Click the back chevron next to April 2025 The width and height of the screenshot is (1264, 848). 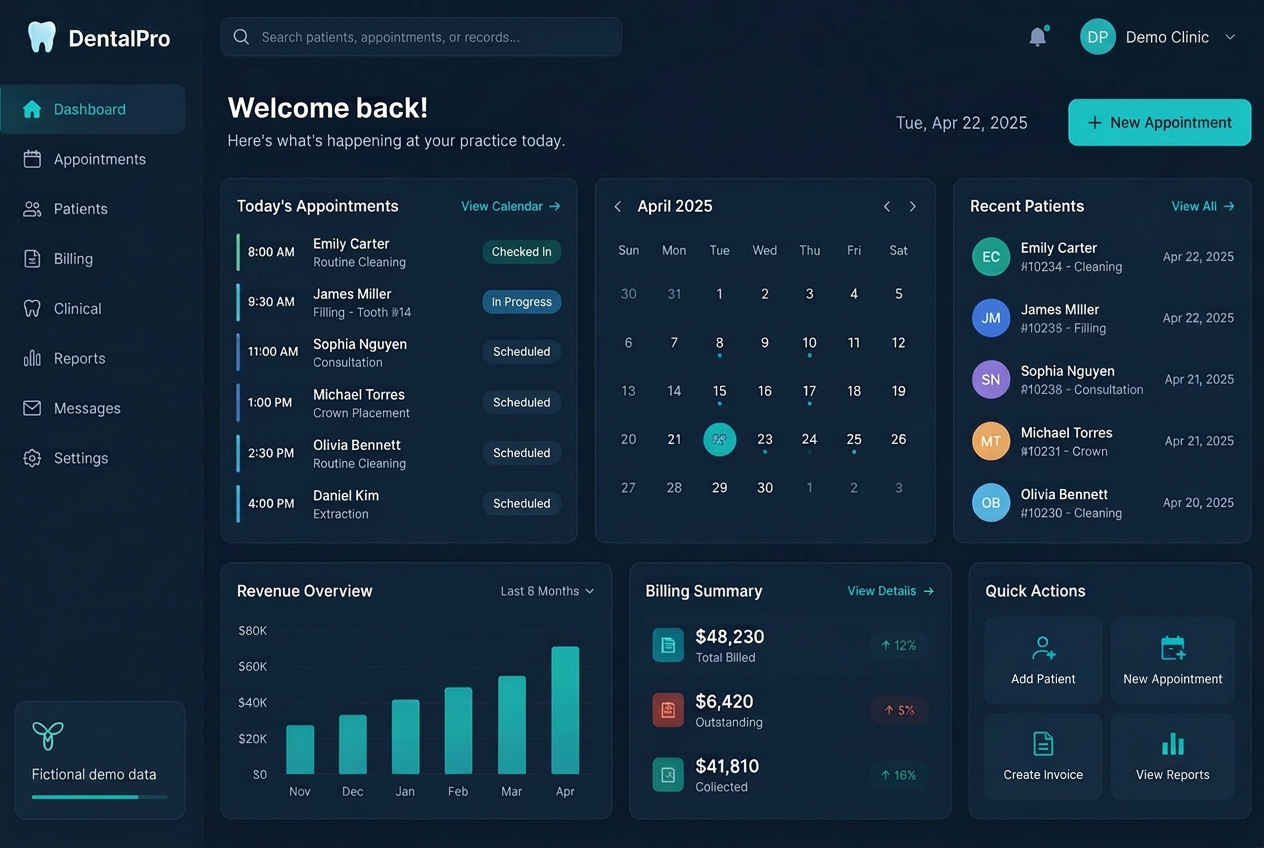618,206
